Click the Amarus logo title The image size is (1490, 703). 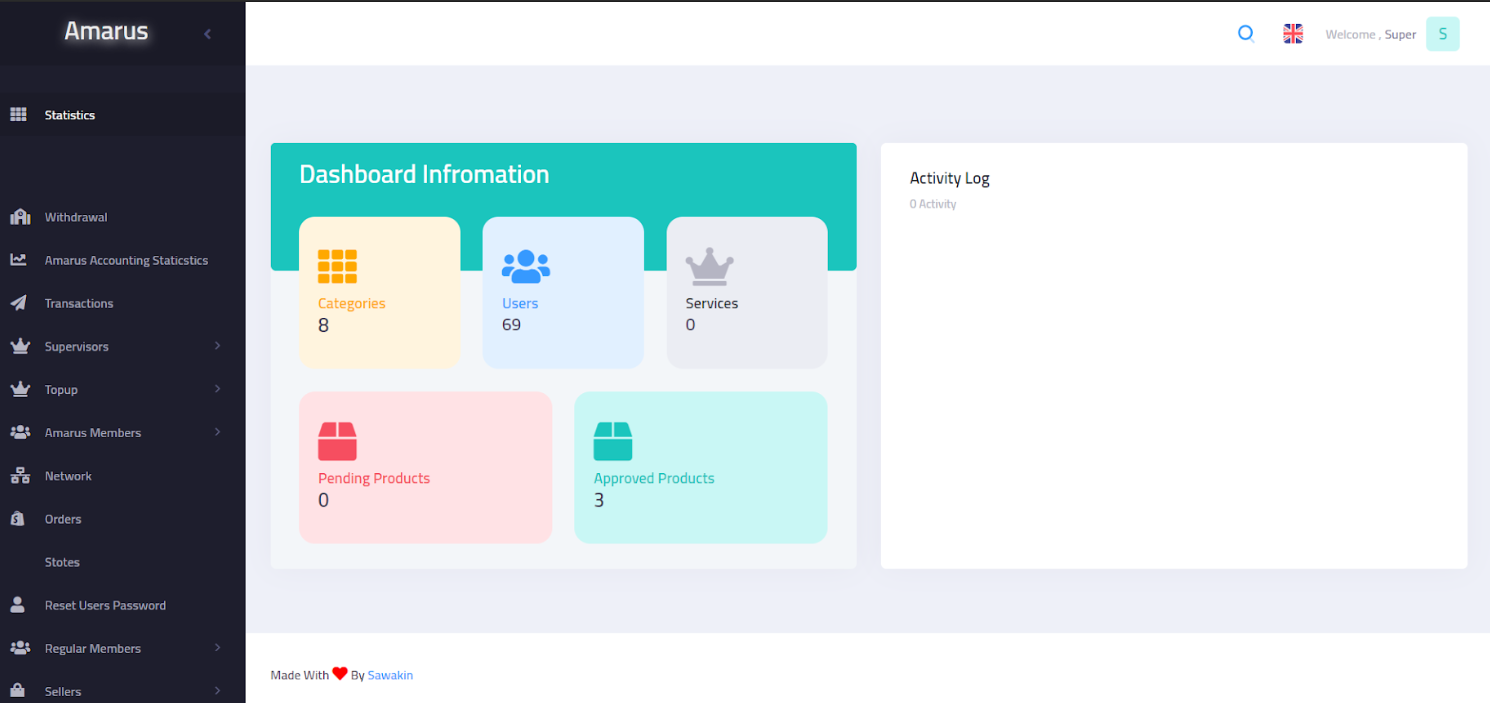click(106, 31)
